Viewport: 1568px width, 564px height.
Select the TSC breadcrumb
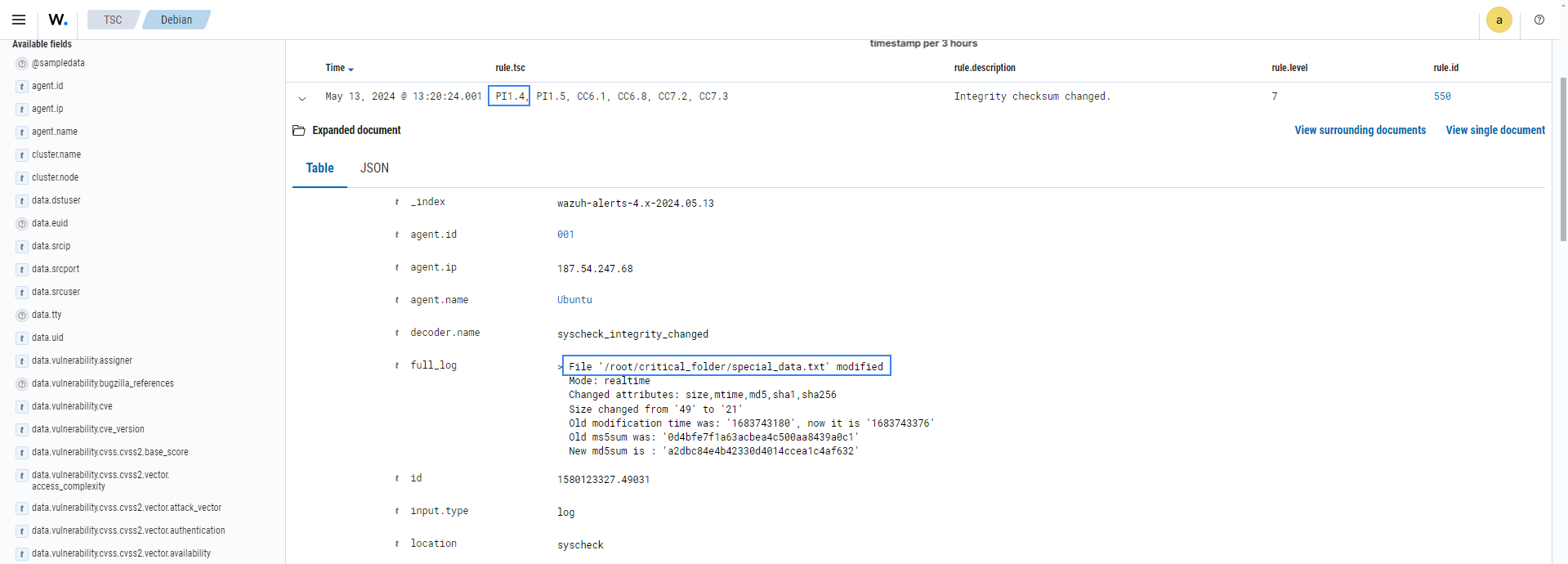click(x=113, y=20)
